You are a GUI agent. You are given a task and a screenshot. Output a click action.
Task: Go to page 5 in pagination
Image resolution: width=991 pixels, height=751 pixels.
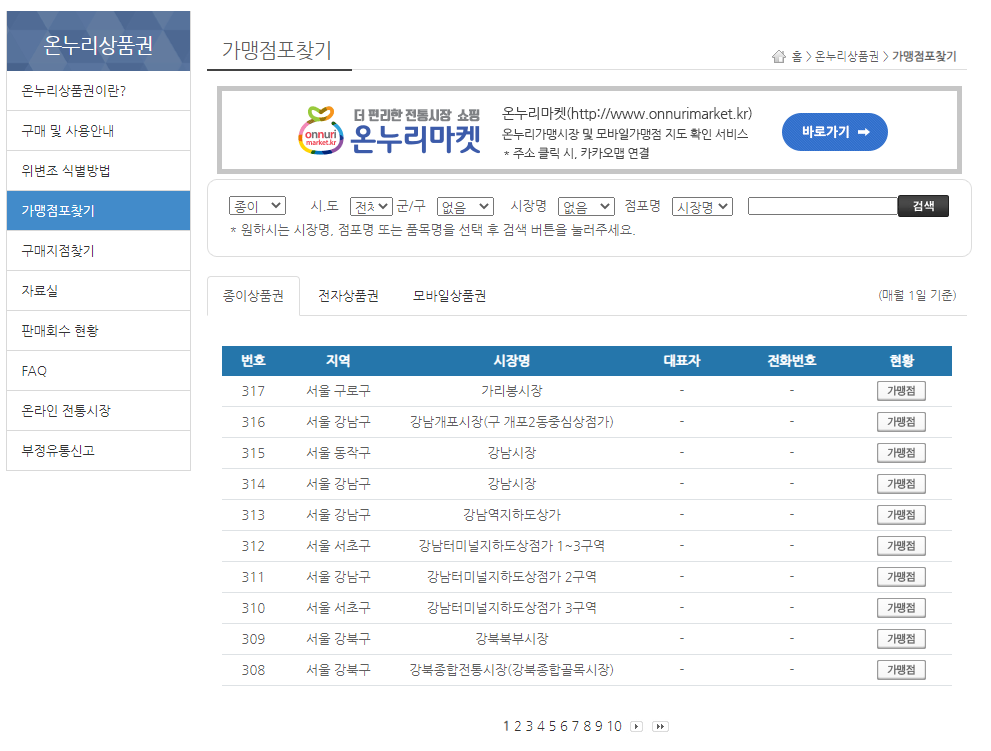[552, 726]
